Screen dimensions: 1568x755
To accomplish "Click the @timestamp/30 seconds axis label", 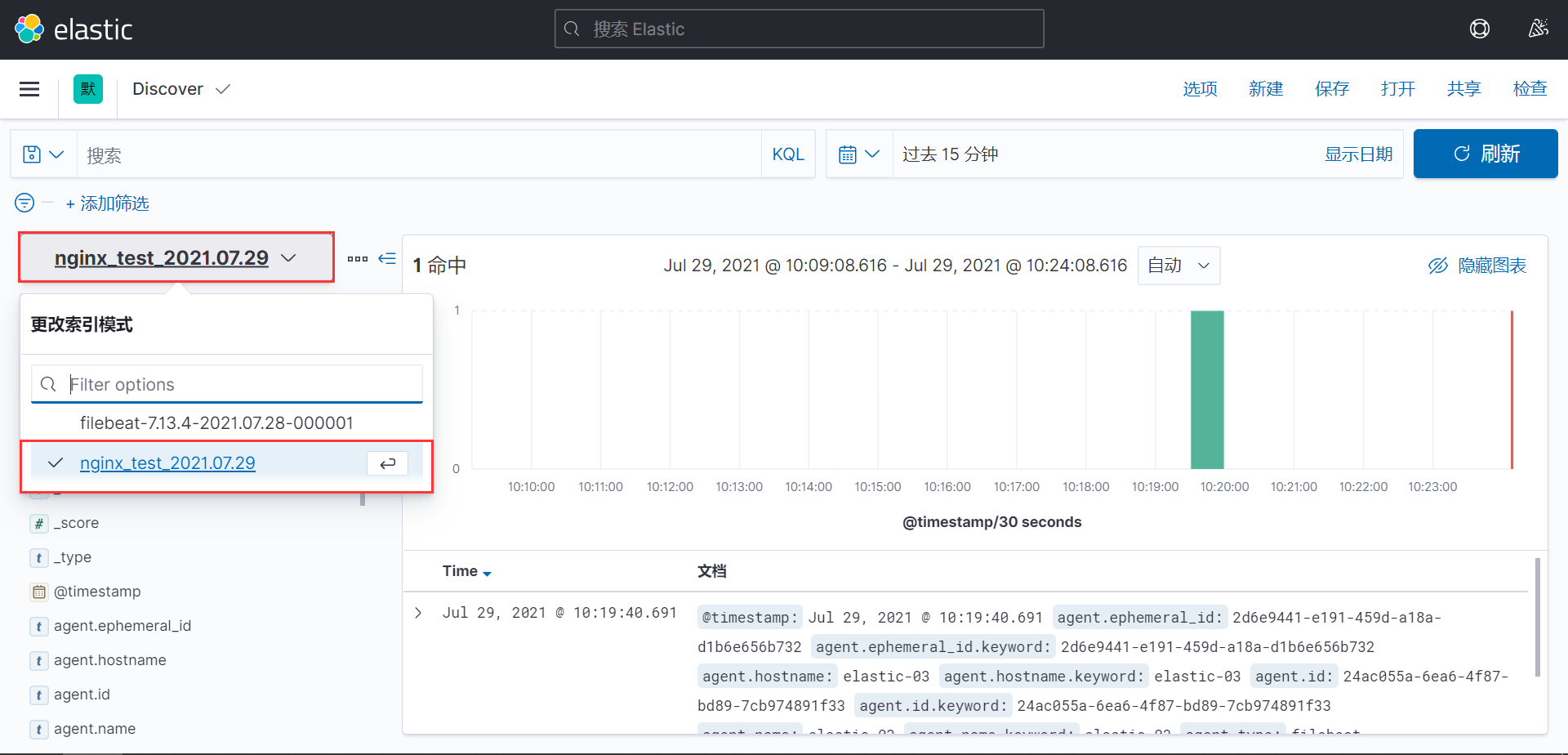I will click(x=991, y=522).
